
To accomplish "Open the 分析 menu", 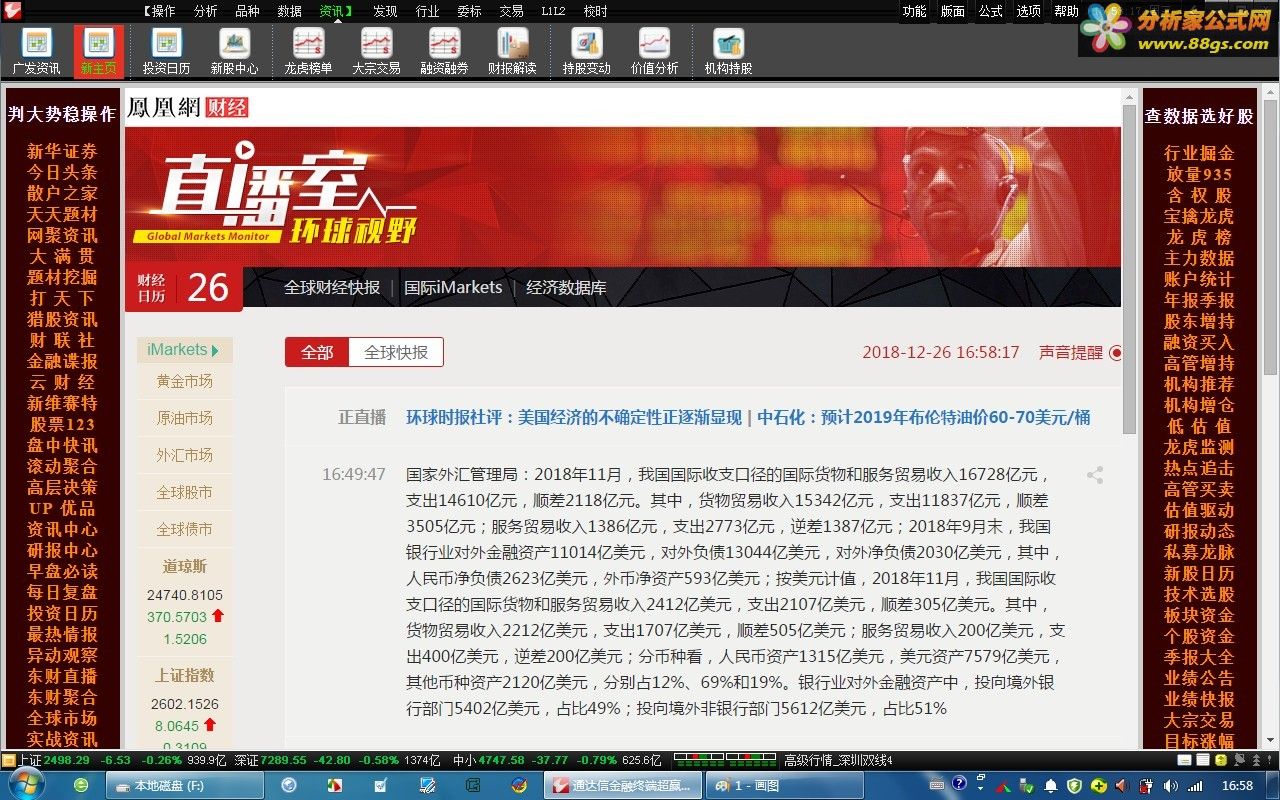I will [206, 11].
